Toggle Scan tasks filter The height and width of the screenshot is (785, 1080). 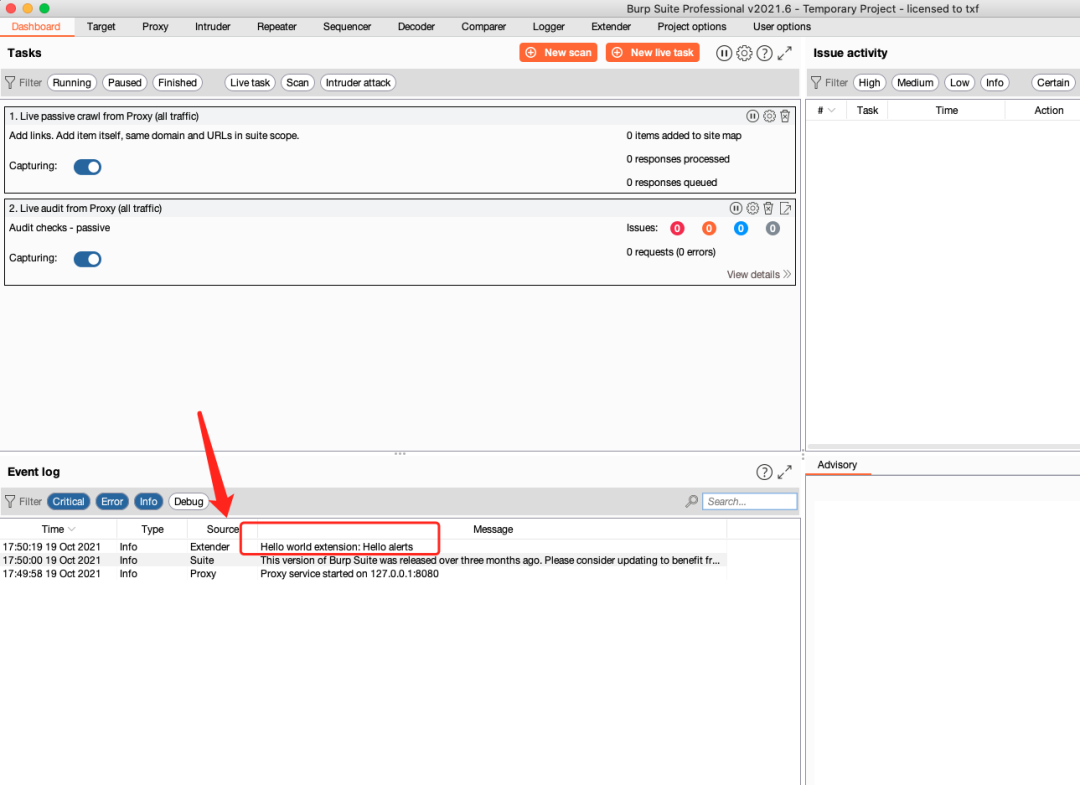[x=298, y=83]
